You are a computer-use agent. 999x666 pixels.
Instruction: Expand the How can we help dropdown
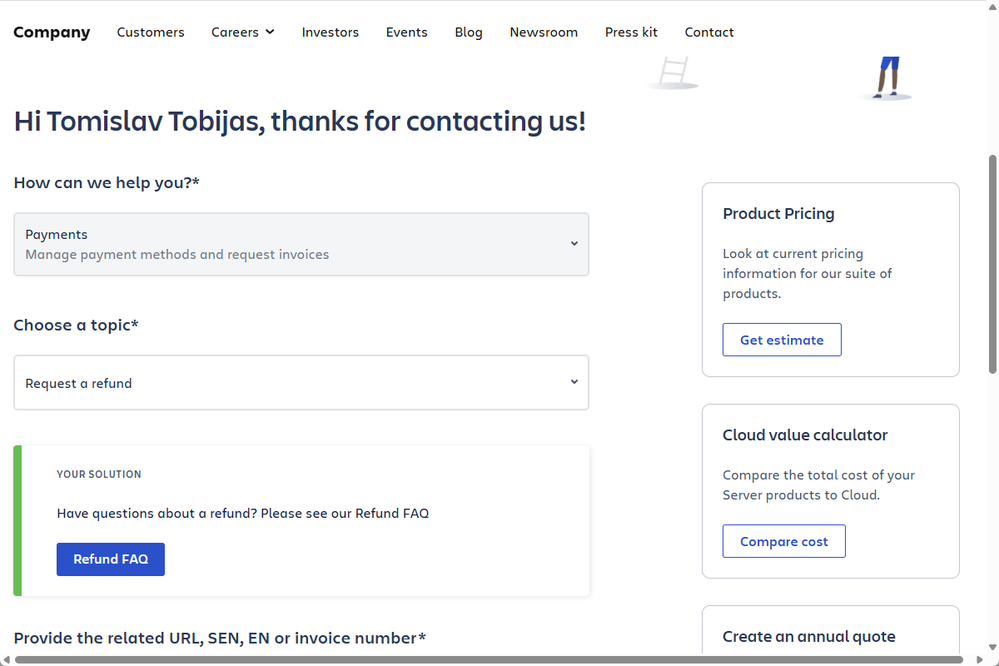click(x=301, y=244)
